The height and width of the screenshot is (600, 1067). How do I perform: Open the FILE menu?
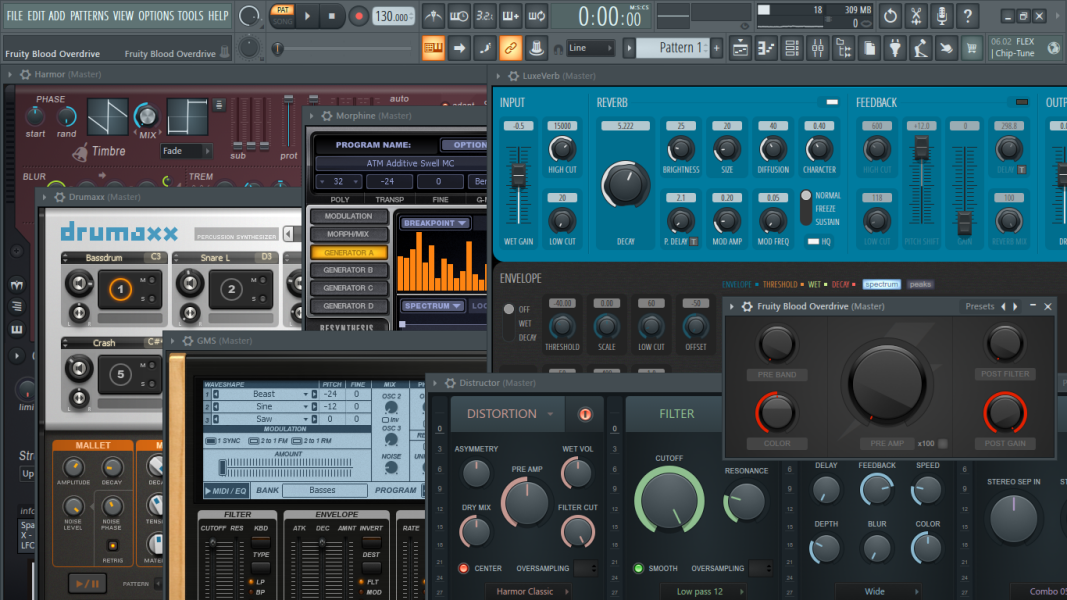pyautogui.click(x=14, y=16)
